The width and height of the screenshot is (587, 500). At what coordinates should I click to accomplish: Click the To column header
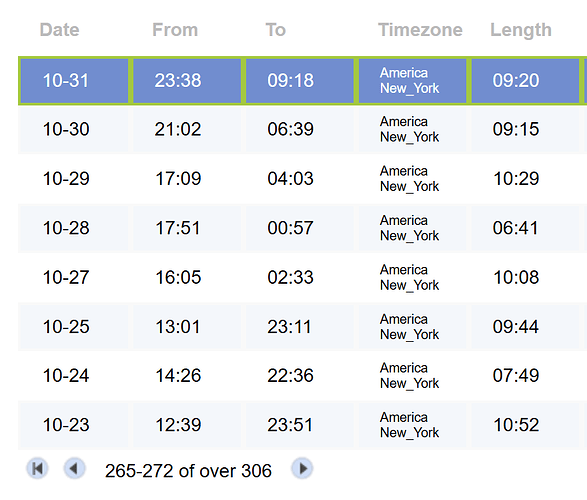[x=276, y=30]
